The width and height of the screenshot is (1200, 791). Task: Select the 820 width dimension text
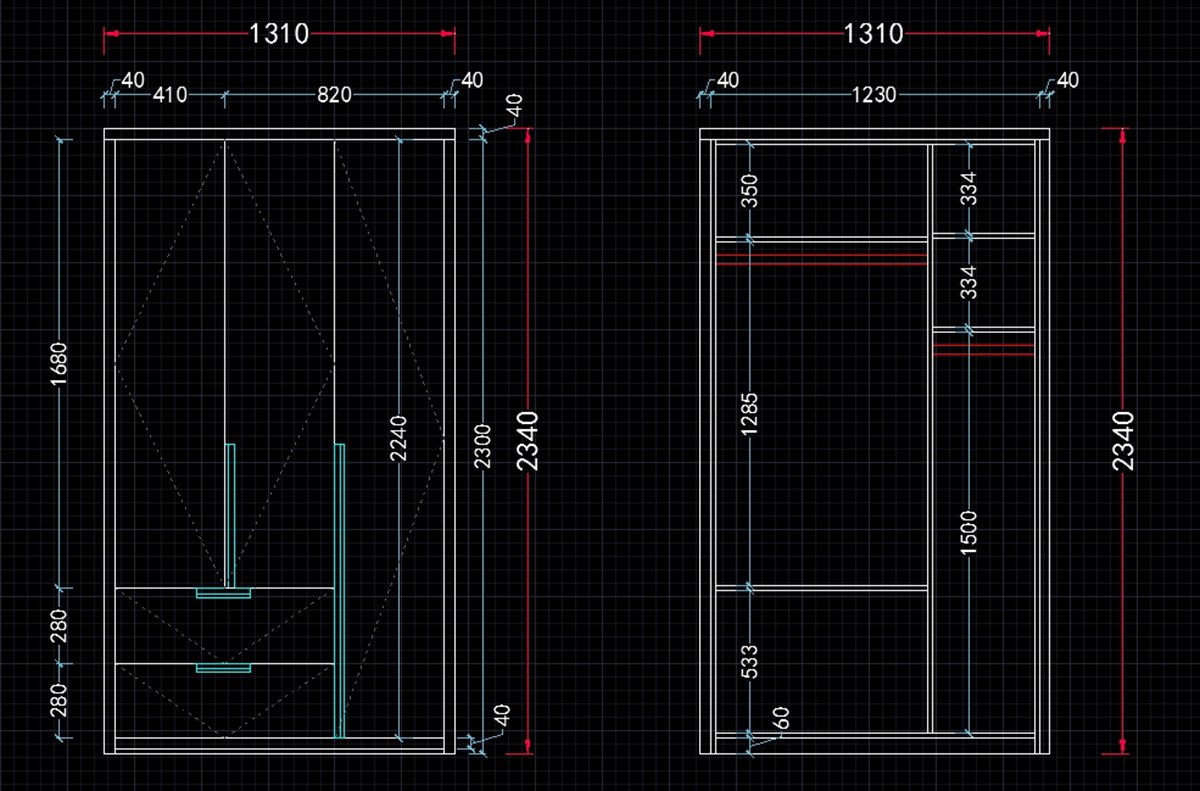pyautogui.click(x=334, y=96)
